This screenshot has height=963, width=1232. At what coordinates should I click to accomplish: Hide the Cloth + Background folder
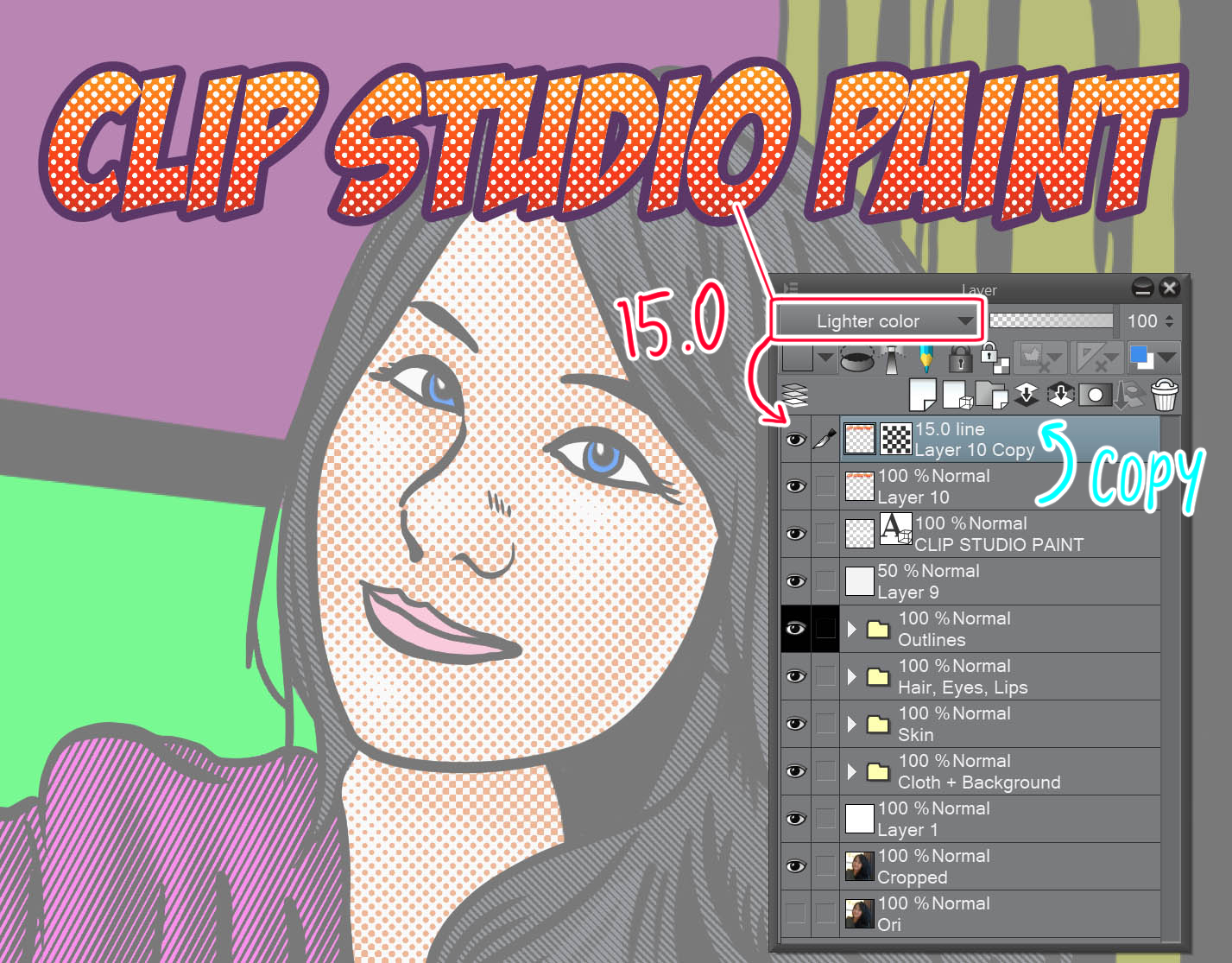tap(795, 771)
